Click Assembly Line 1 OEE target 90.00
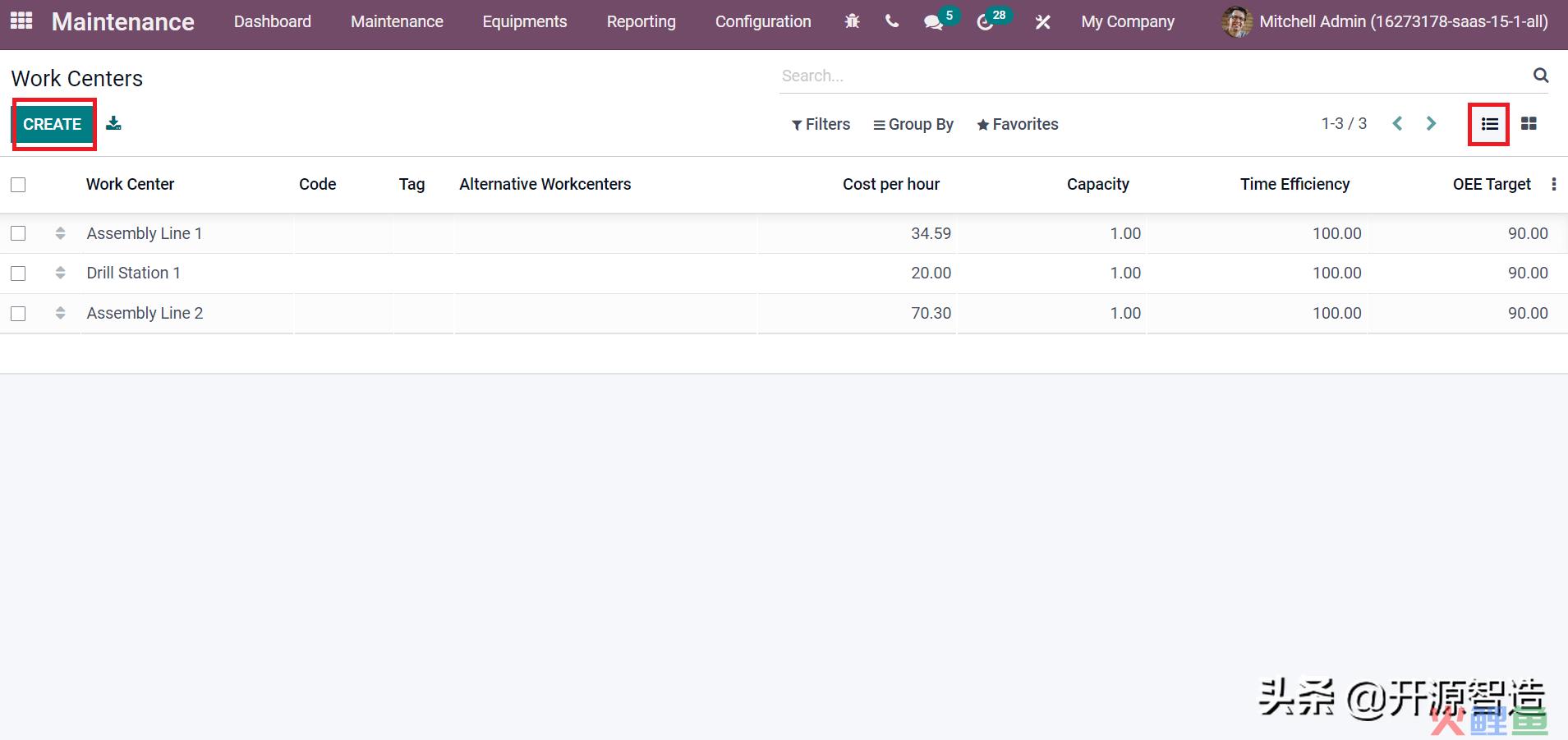Screen dimensions: 1568x740 coord(1528,233)
